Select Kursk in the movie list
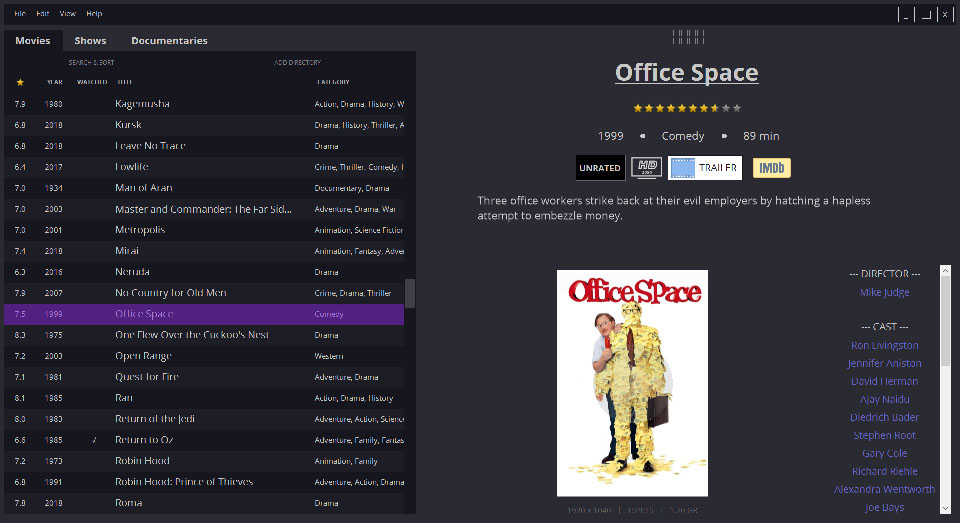 pyautogui.click(x=204, y=125)
